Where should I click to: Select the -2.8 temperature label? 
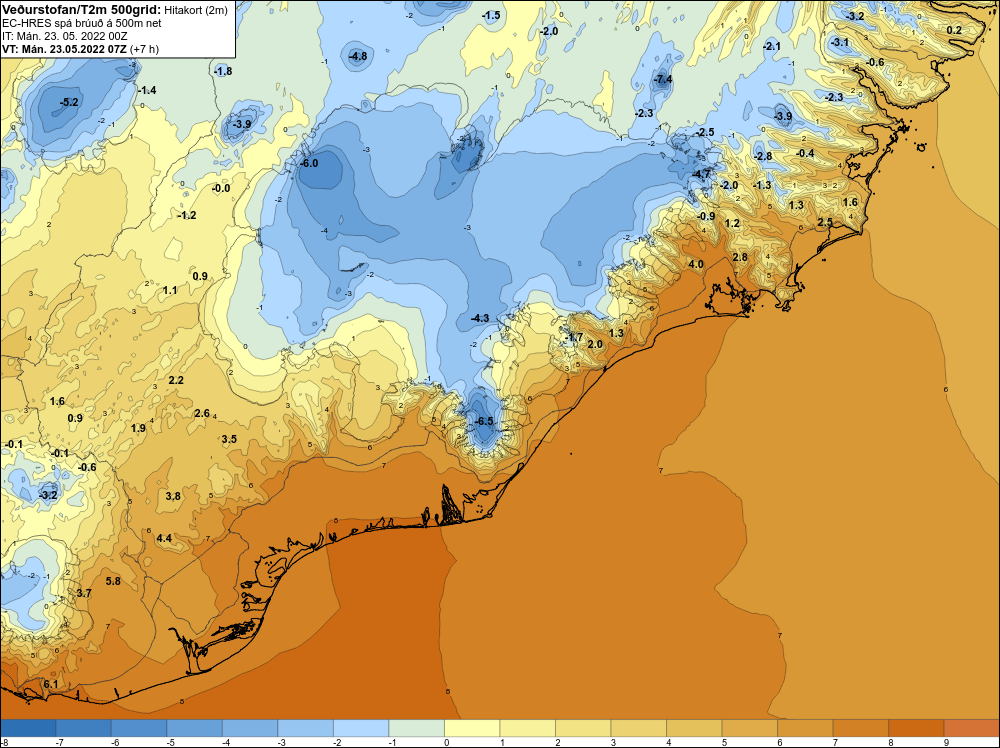coord(763,157)
